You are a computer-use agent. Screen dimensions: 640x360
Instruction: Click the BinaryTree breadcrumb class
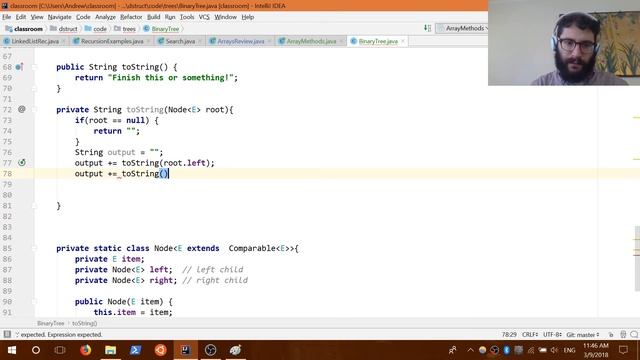point(162,29)
